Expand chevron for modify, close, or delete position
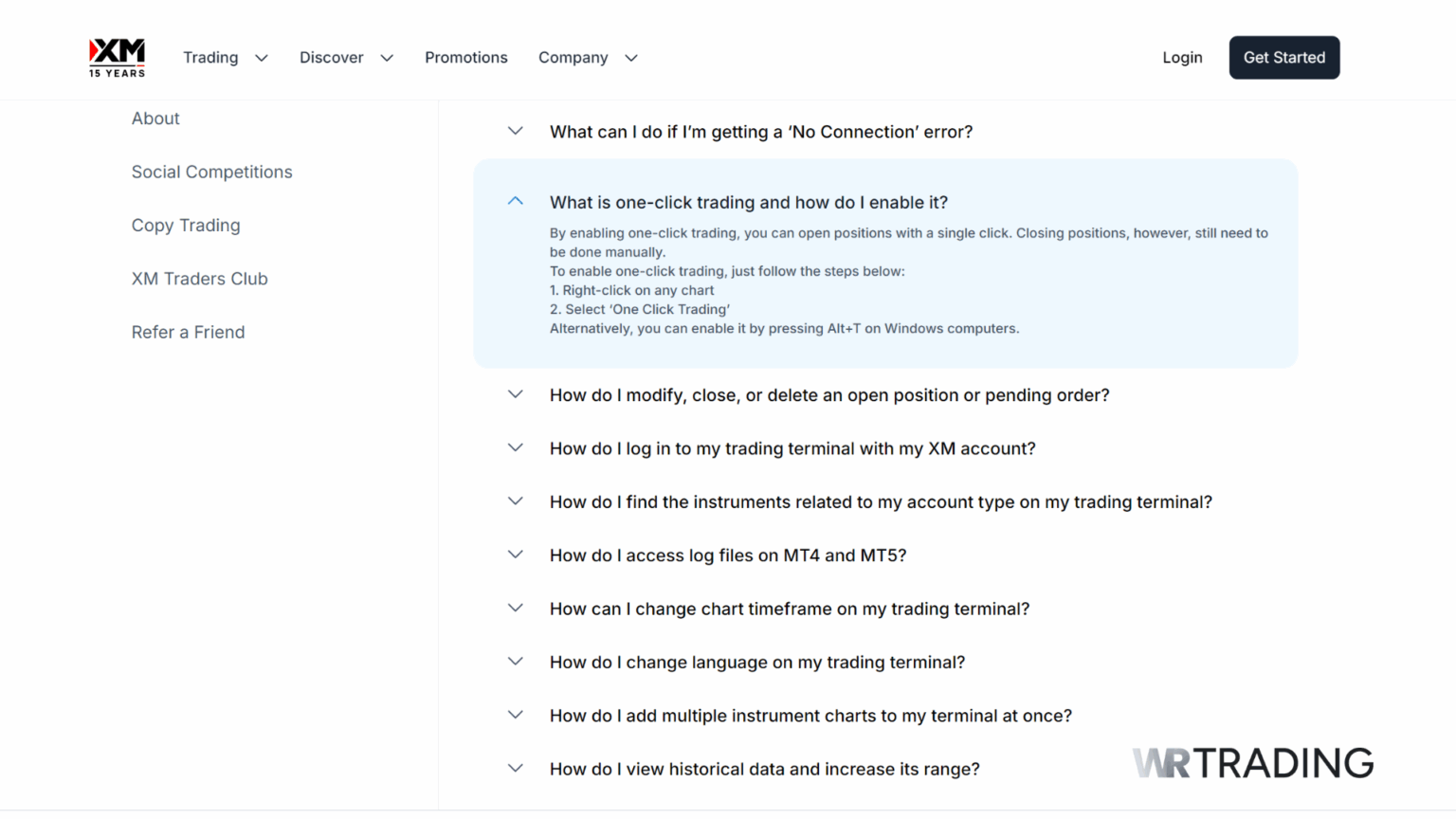Viewport: 1456px width, 819px height. 515,394
